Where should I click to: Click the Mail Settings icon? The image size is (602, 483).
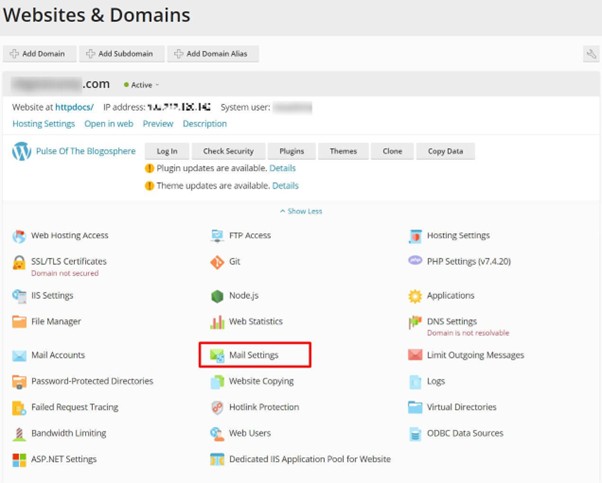217,355
